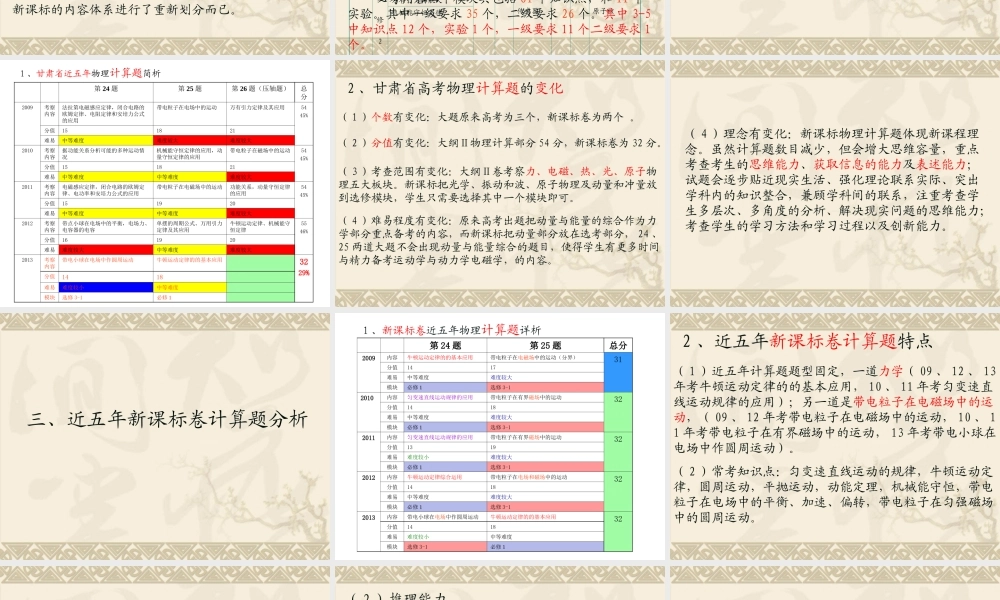The height and width of the screenshot is (600, 1000).
Task: Click 选修3-1 in the Gansu table 2013 row
Action: (x=72, y=298)
